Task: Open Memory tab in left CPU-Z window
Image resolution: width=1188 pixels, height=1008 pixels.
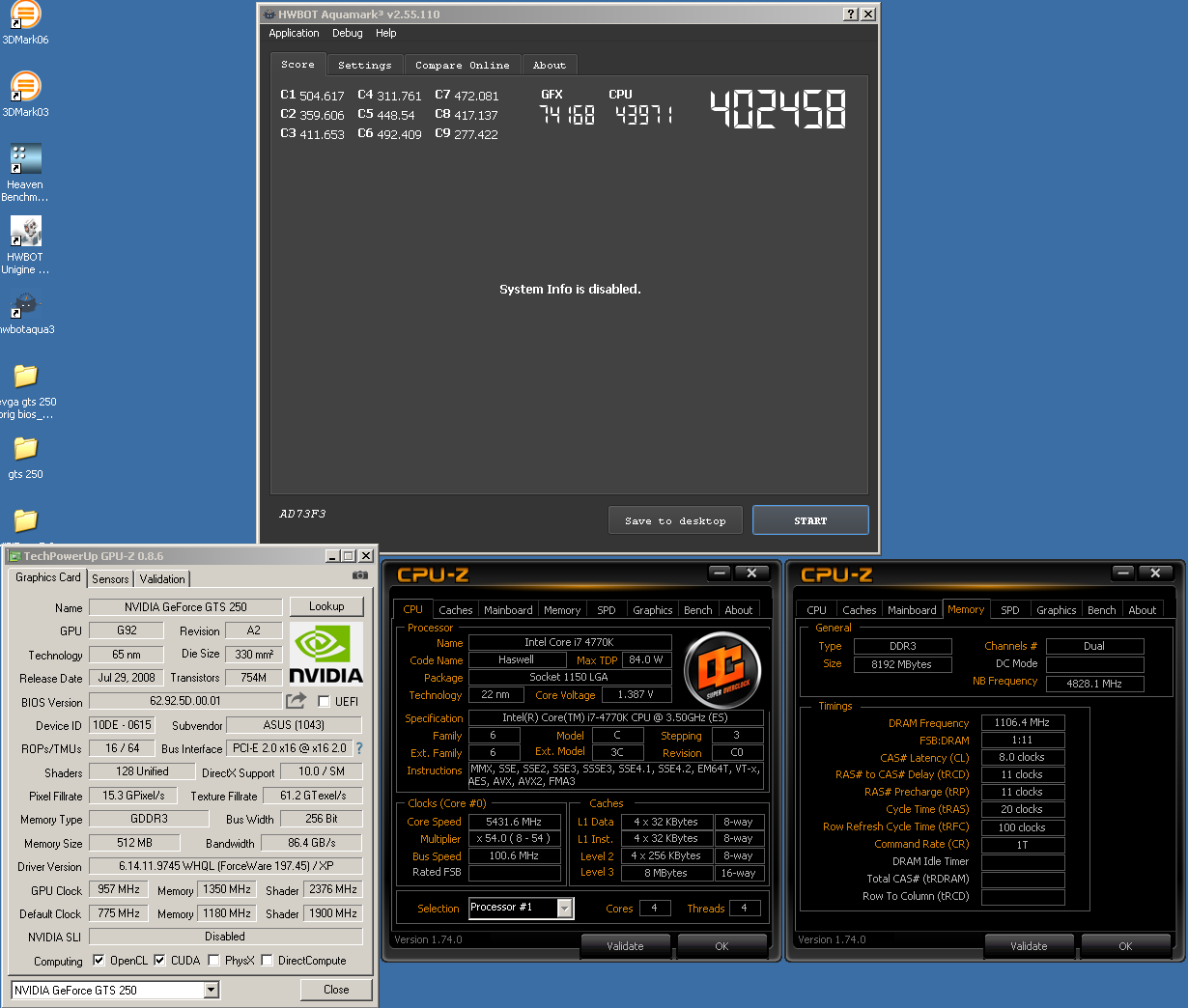Action: 562,610
